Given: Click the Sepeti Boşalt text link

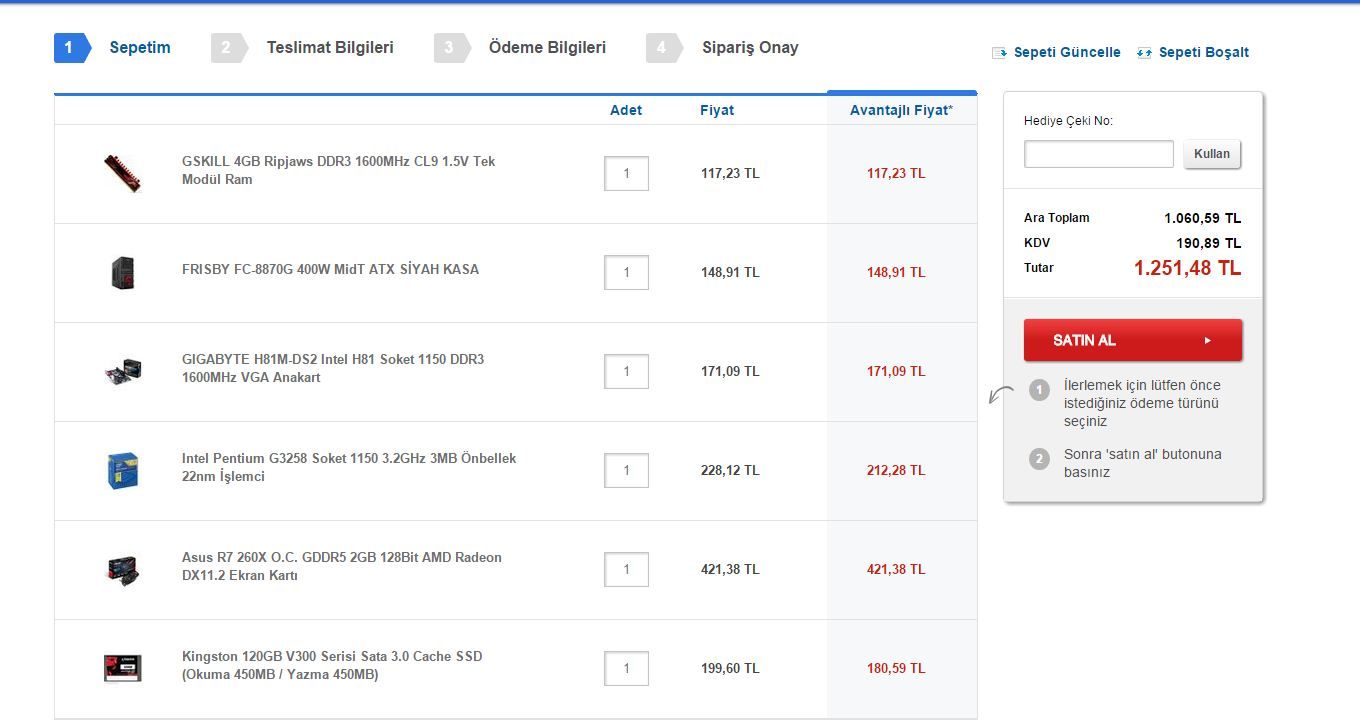Looking at the screenshot, I should point(1203,53).
